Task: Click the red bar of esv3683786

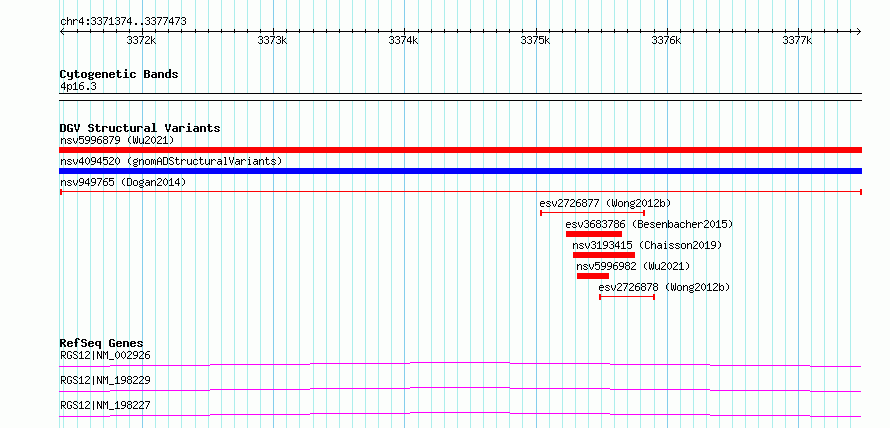Action: tap(594, 234)
